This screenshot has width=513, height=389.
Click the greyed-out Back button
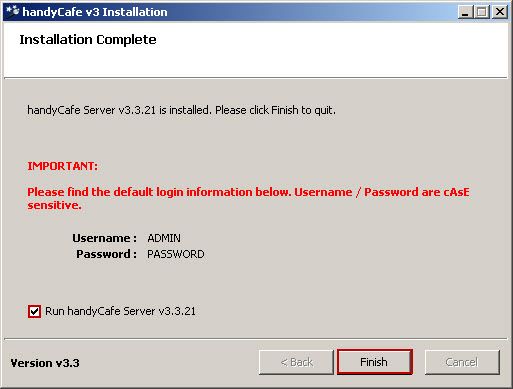296,362
